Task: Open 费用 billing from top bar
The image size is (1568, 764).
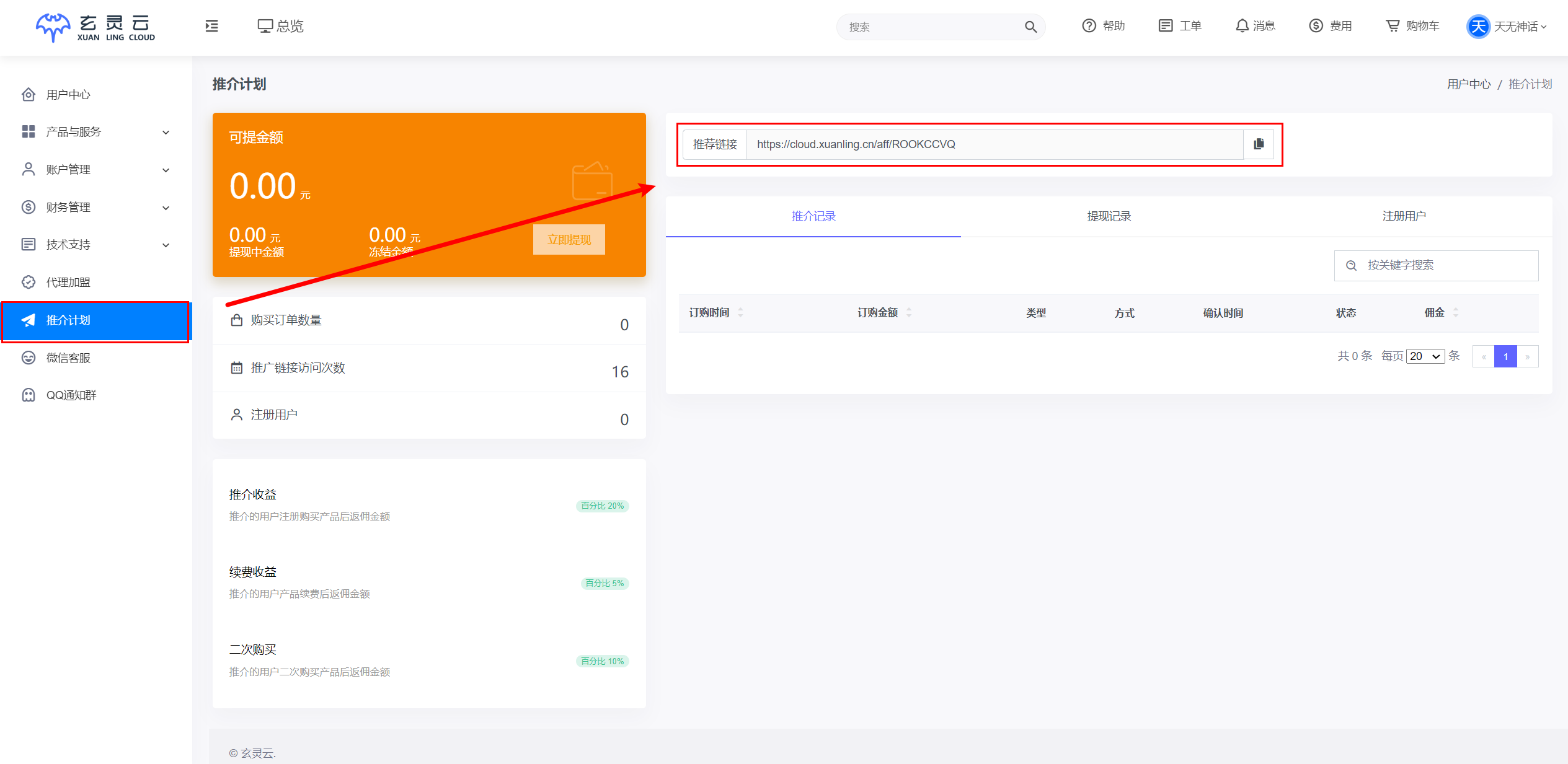Action: (1331, 26)
